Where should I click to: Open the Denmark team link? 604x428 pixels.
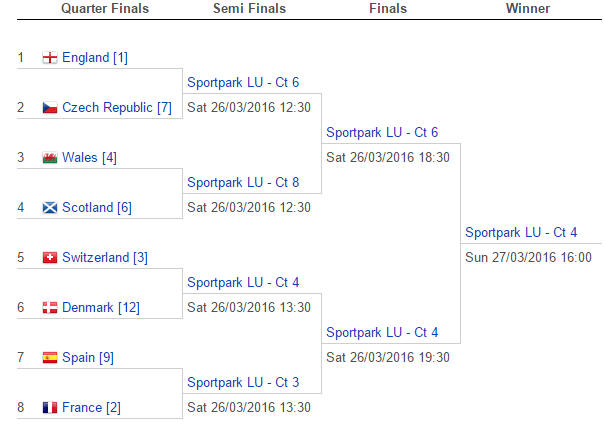point(87,308)
